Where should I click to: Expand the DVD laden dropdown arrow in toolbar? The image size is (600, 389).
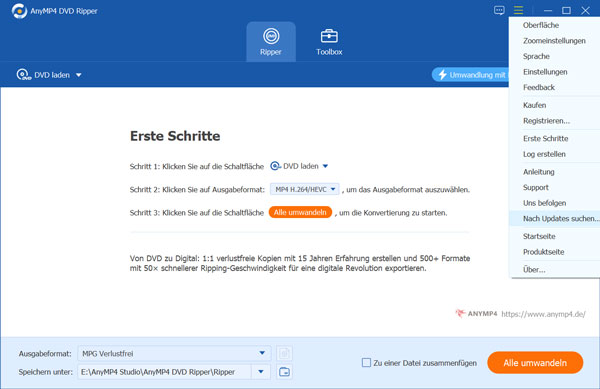point(78,75)
